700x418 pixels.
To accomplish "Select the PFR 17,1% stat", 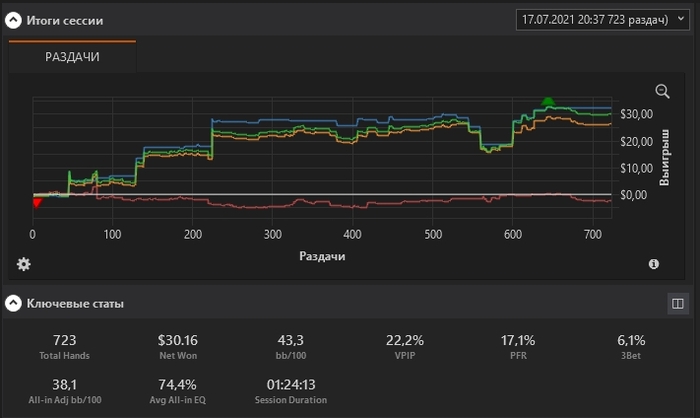I will click(518, 347).
